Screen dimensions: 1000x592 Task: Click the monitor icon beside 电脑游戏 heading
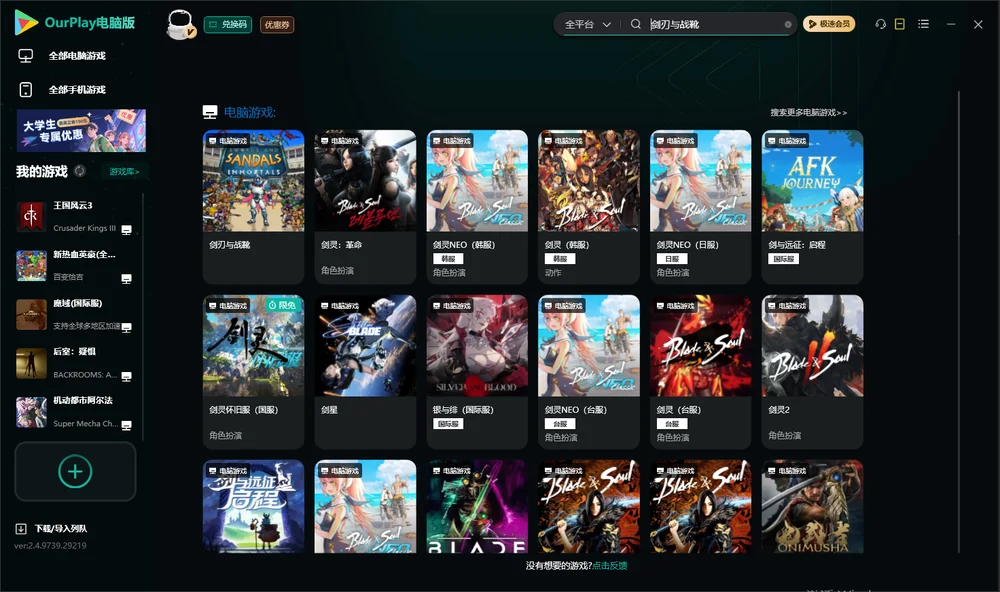coord(210,112)
